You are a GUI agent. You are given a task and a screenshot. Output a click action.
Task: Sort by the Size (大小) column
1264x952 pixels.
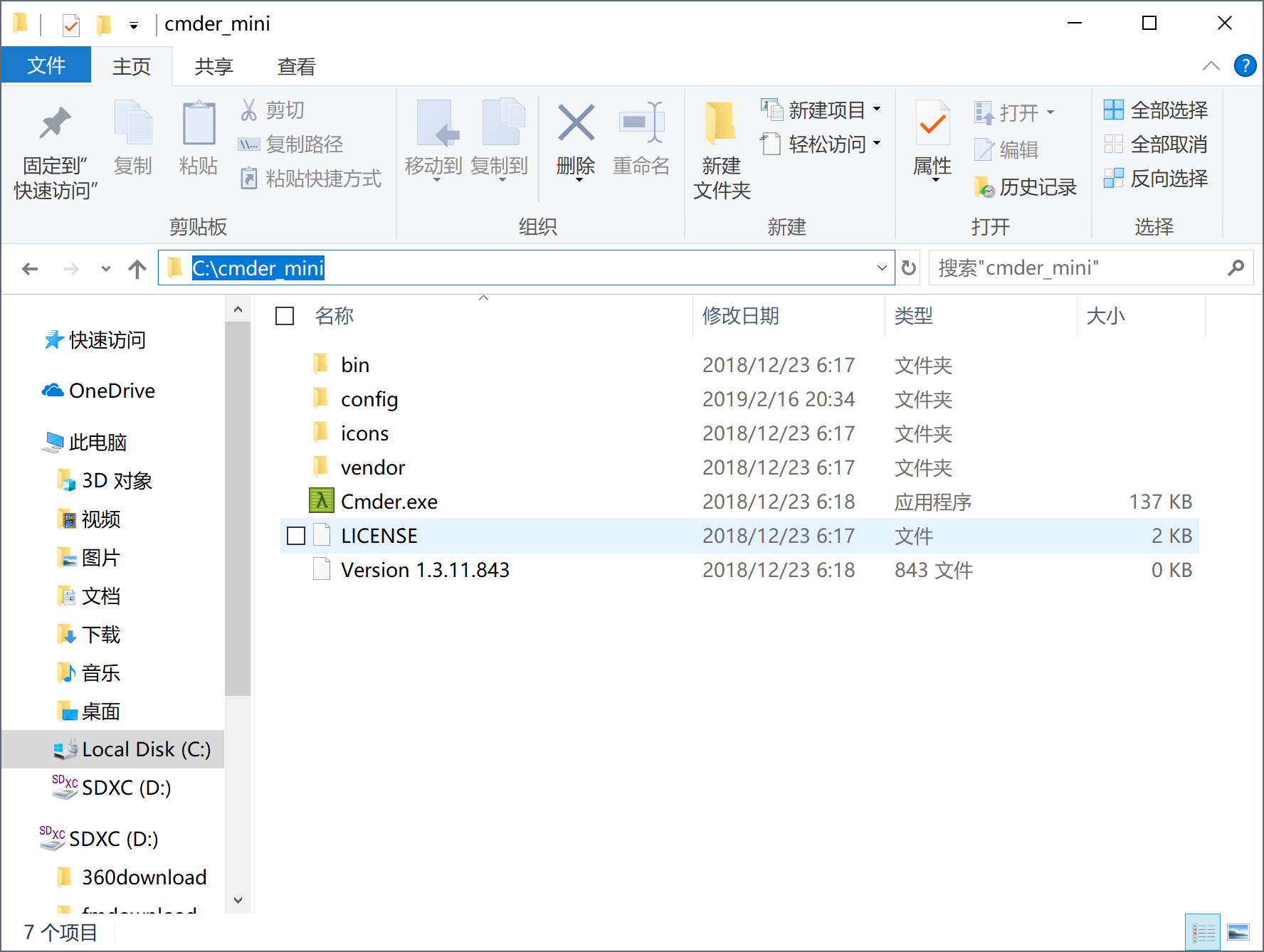click(1106, 316)
